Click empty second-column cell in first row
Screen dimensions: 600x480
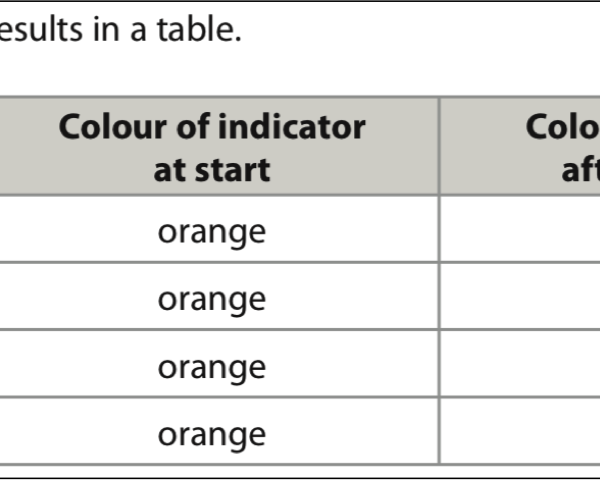(520, 229)
